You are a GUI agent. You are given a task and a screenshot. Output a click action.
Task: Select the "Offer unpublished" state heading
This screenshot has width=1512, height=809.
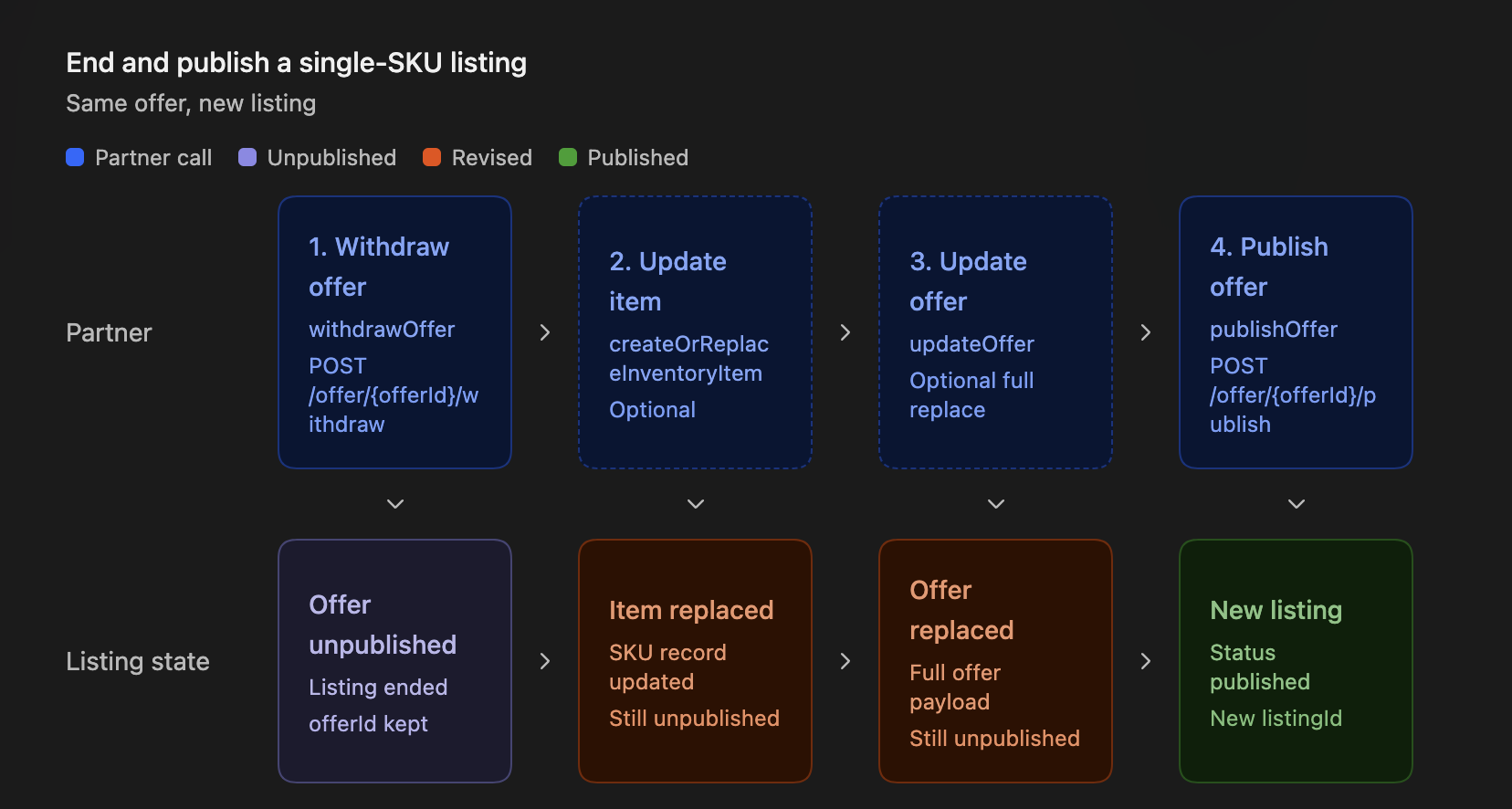(x=383, y=625)
